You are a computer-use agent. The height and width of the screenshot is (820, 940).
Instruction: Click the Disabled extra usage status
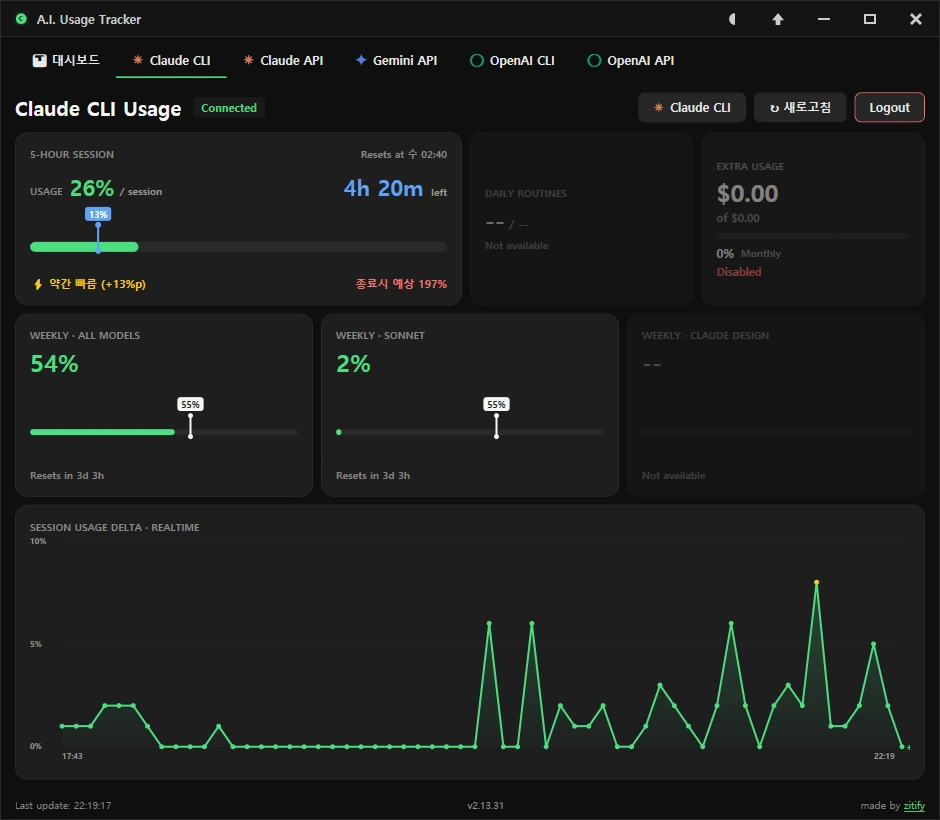coord(739,272)
